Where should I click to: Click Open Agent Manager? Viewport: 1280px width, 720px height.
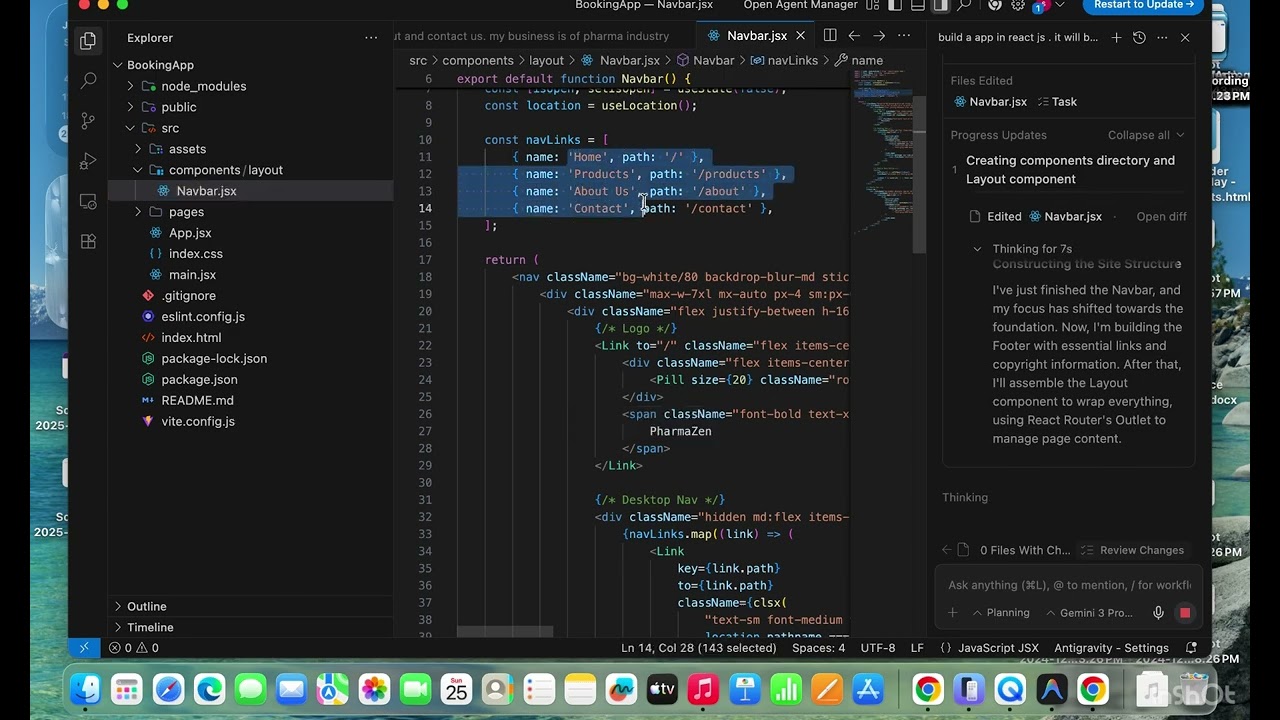click(800, 5)
